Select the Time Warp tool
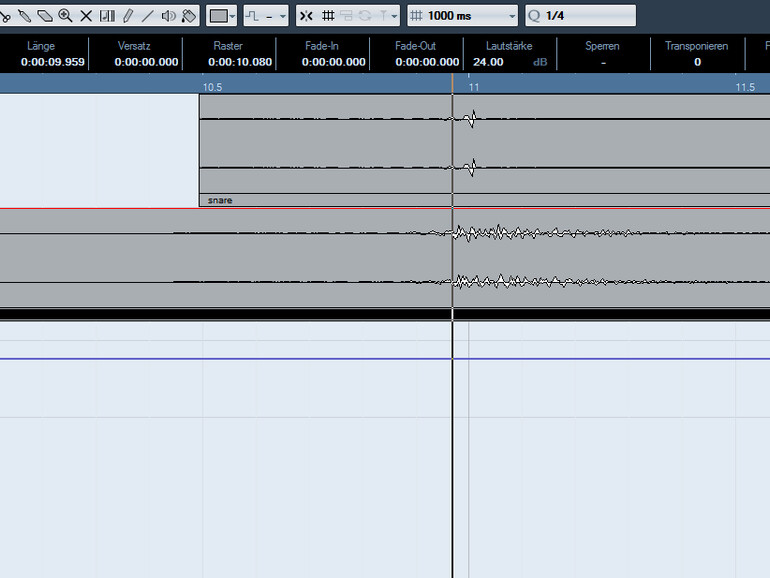 [107, 16]
